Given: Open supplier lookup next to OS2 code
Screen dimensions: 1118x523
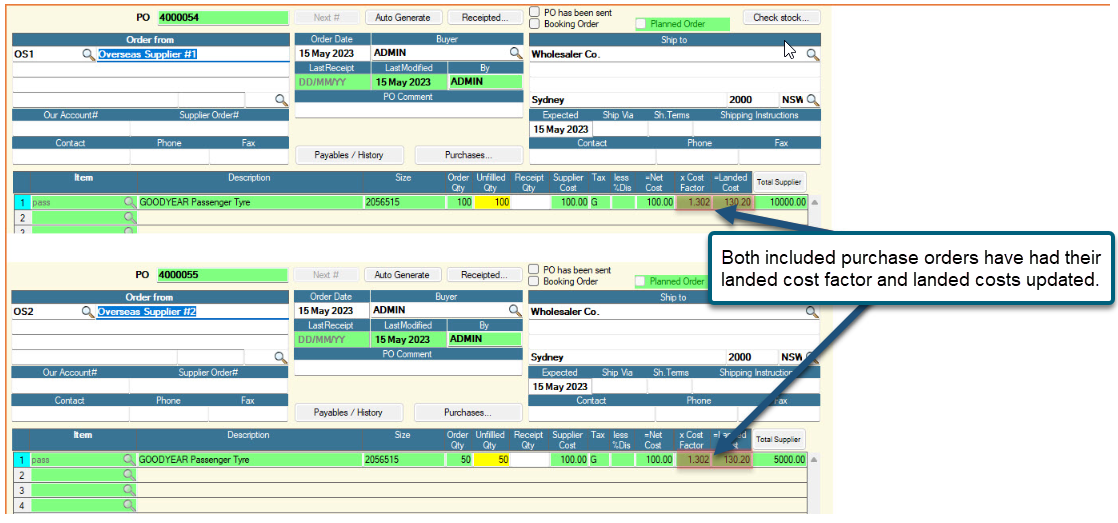Looking at the screenshot, I should coord(88,311).
